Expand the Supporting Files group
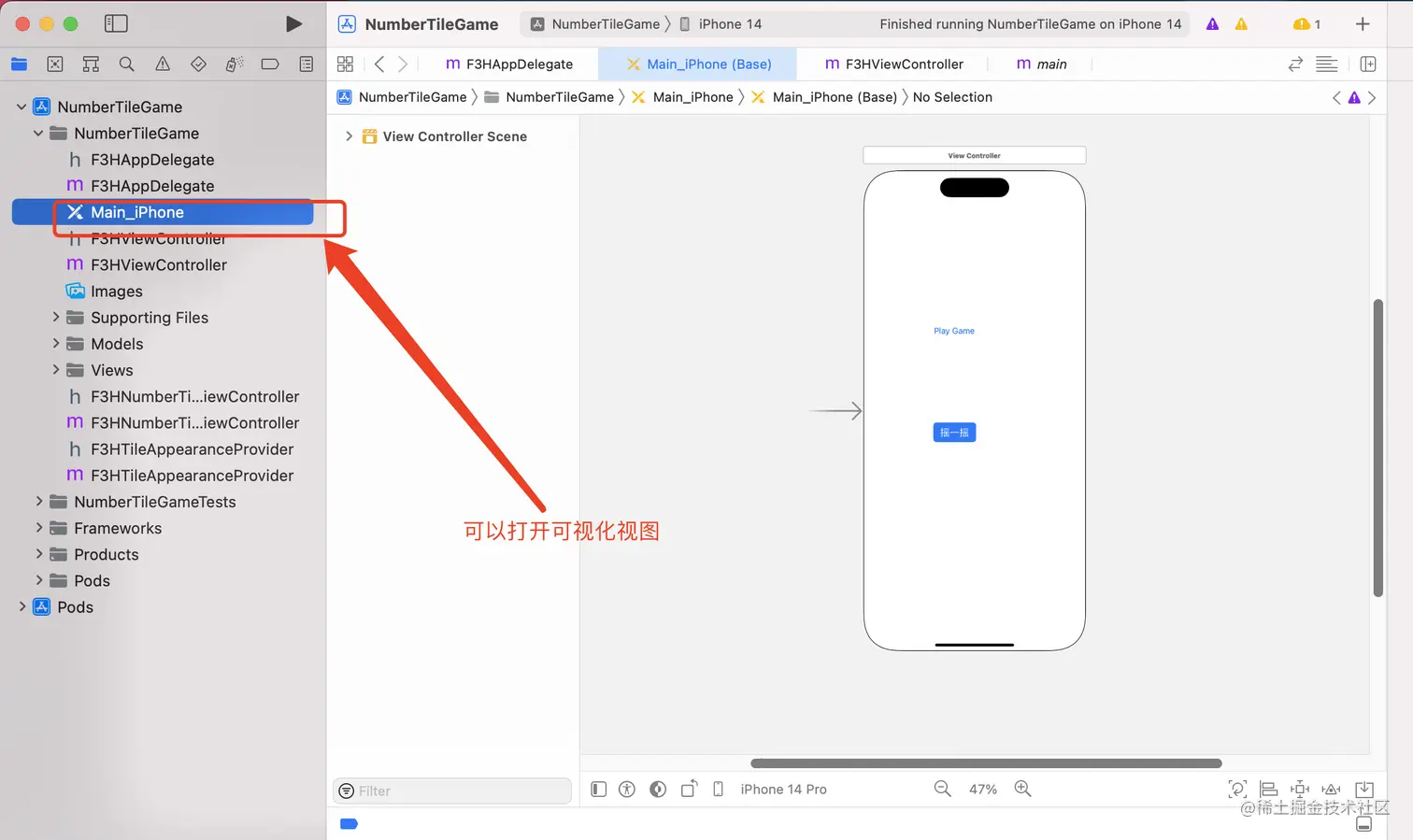This screenshot has height=840, width=1413. 55,317
